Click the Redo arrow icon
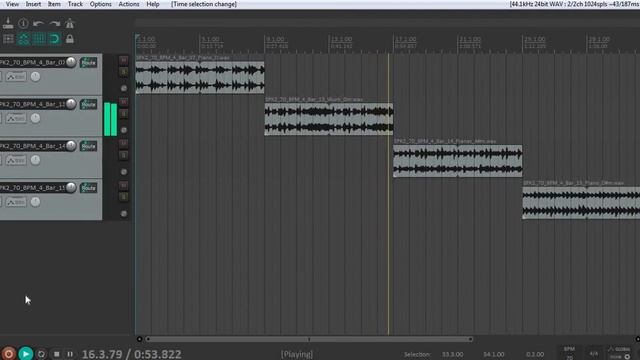This screenshot has height=360, width=640. click(x=54, y=24)
